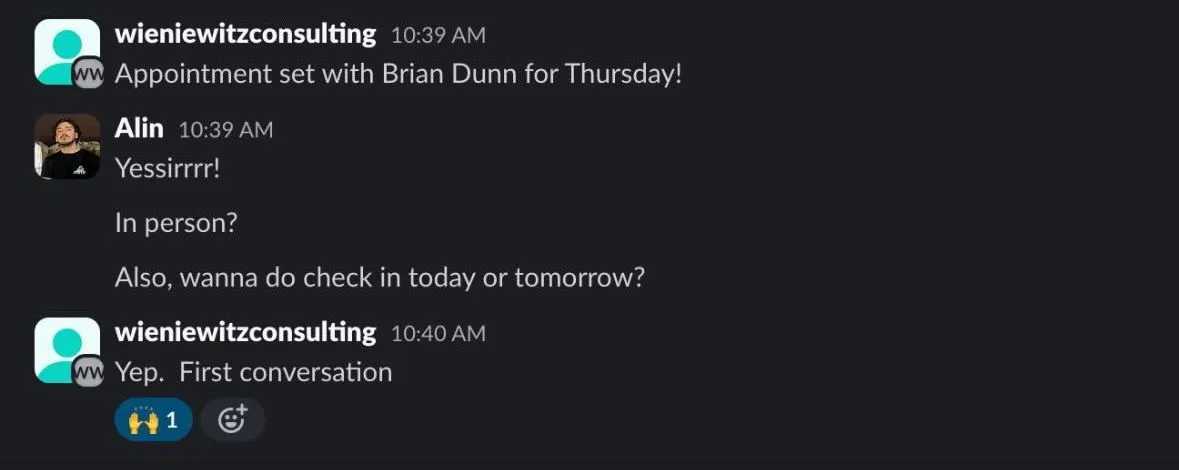Select the "Appointment set with Brian Dunn" message
The height and width of the screenshot is (470, 1179).
[x=398, y=74]
